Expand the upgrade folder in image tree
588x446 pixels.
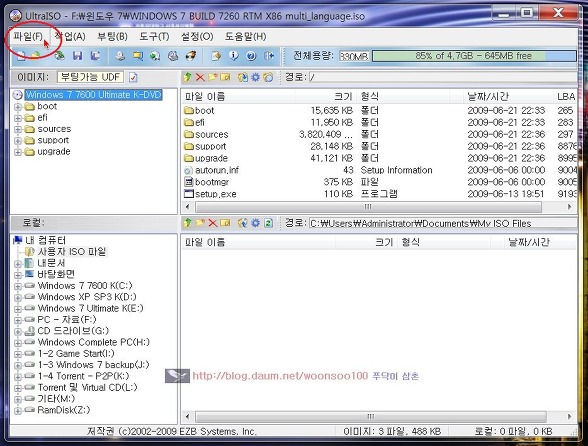pos(18,152)
